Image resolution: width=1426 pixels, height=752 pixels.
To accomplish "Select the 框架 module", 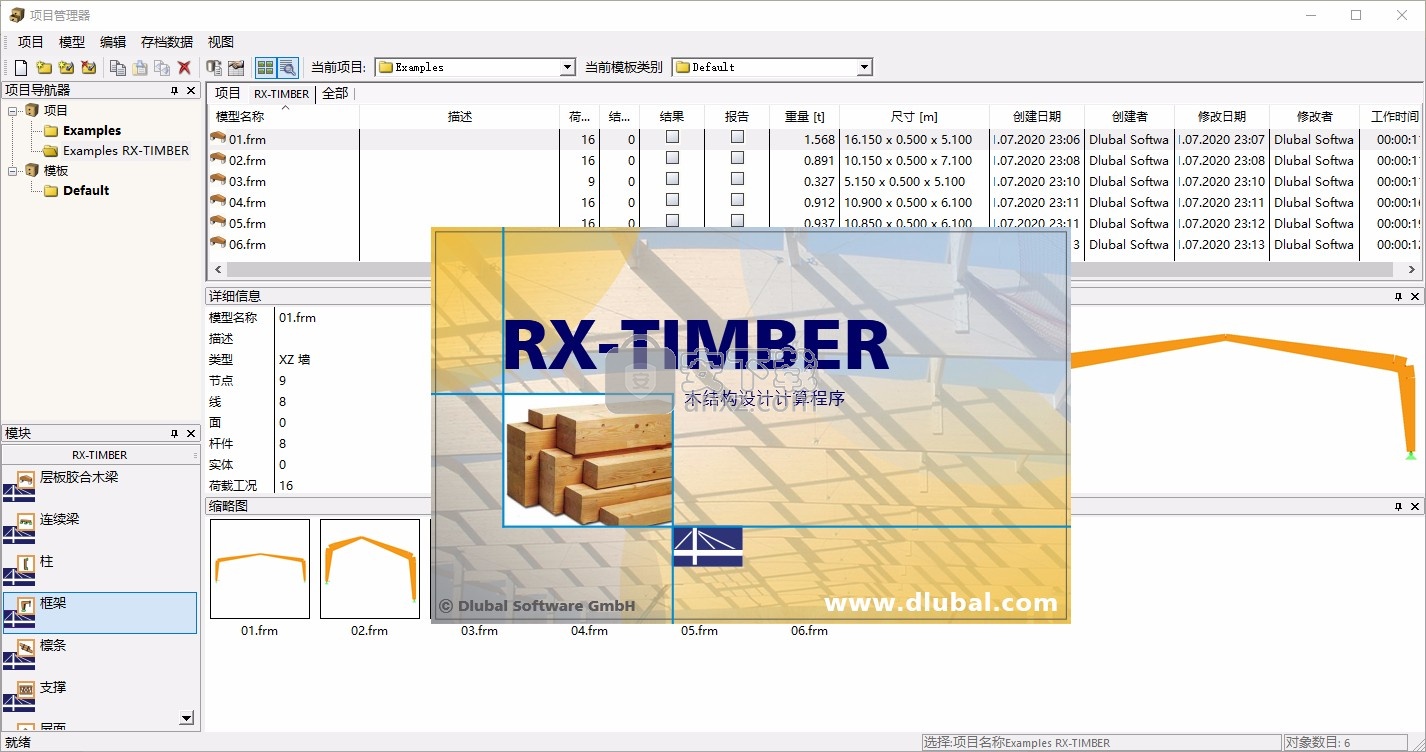I will point(100,612).
